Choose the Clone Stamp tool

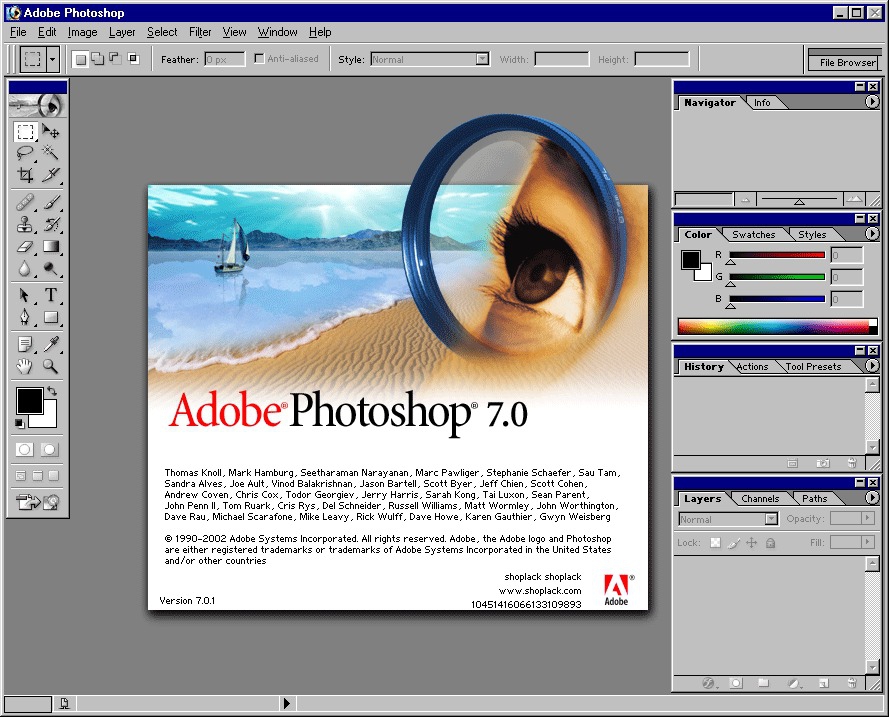(x=25, y=224)
